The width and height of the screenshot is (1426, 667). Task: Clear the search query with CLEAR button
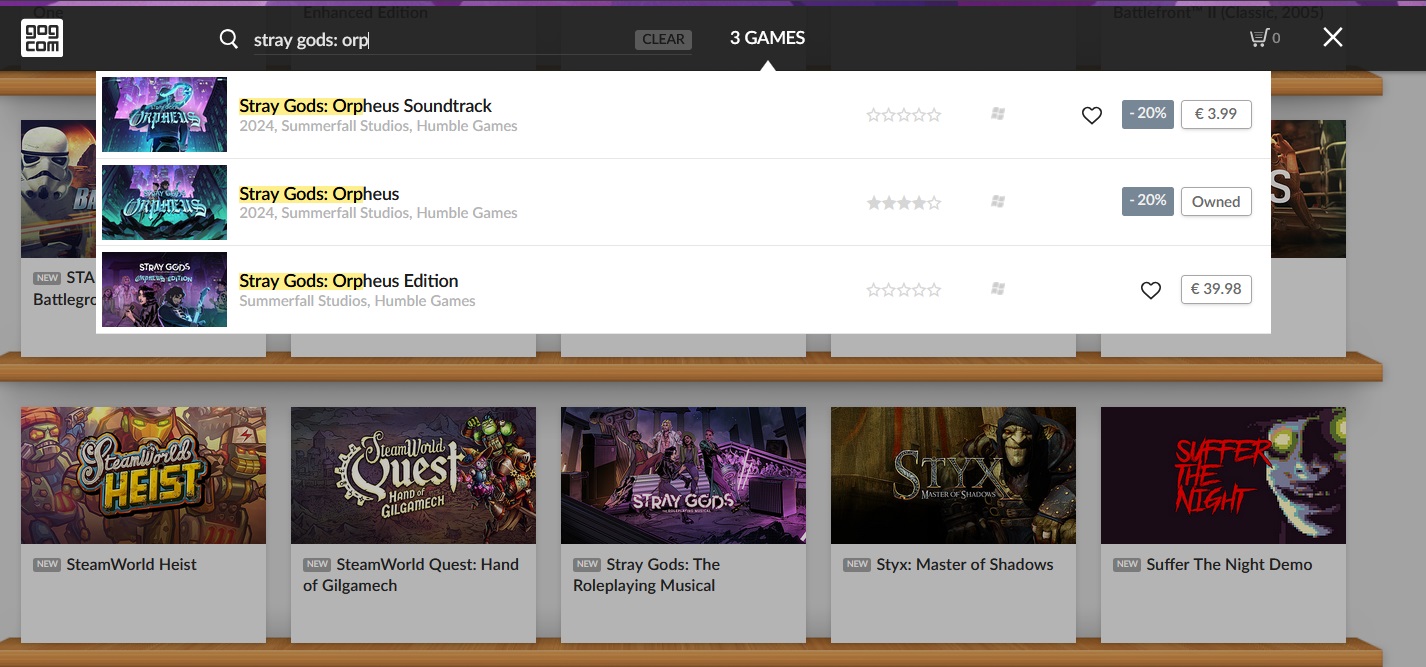tap(663, 39)
